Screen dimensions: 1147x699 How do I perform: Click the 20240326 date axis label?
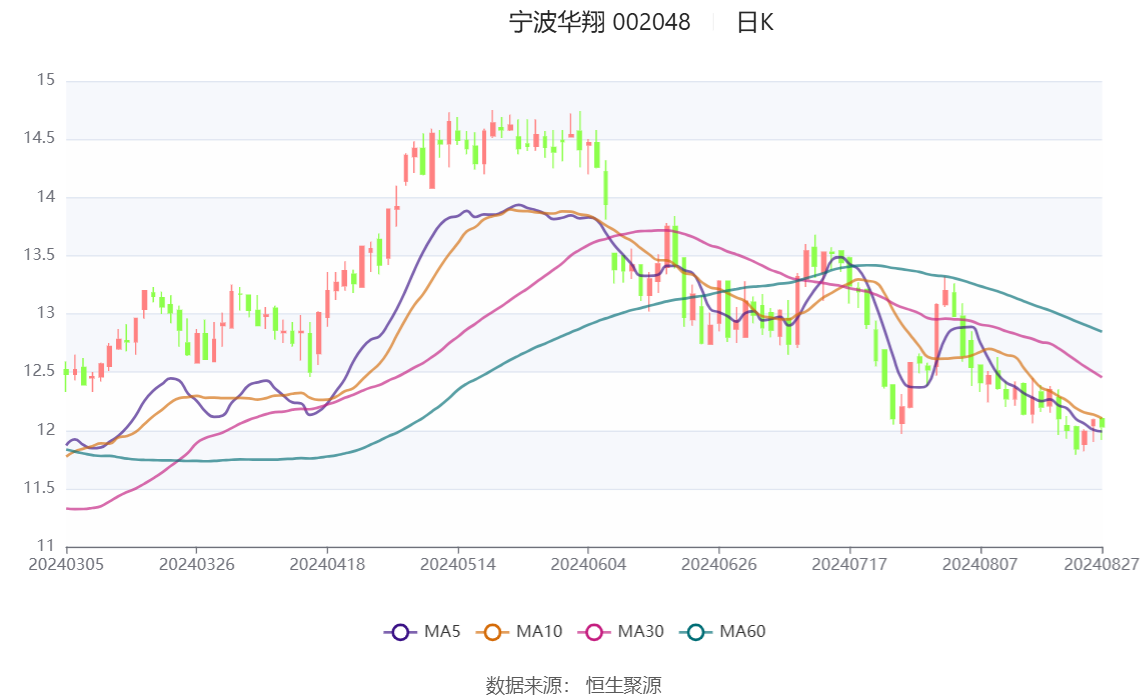pos(197,564)
